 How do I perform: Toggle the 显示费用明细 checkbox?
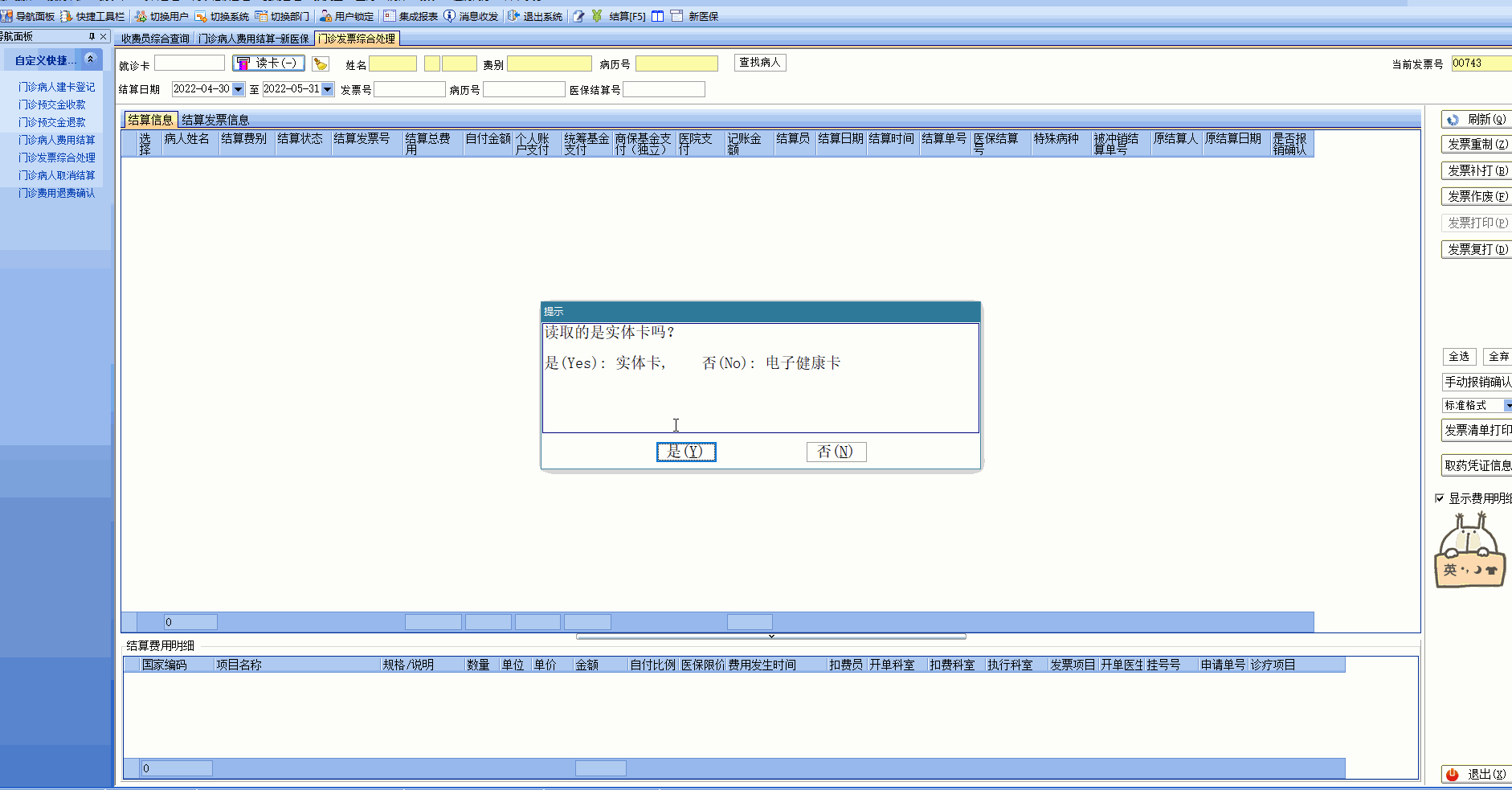click(1440, 498)
